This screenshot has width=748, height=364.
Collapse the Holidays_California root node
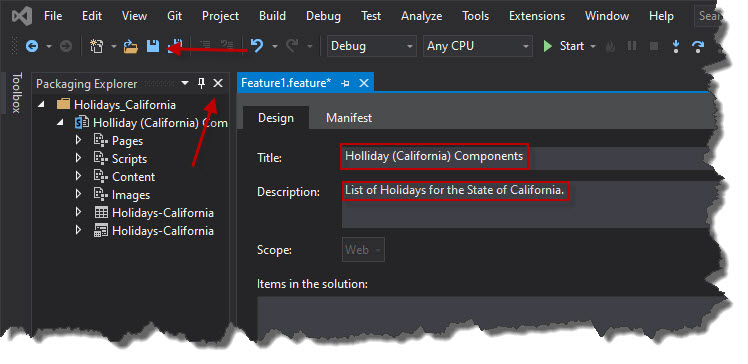click(x=42, y=104)
